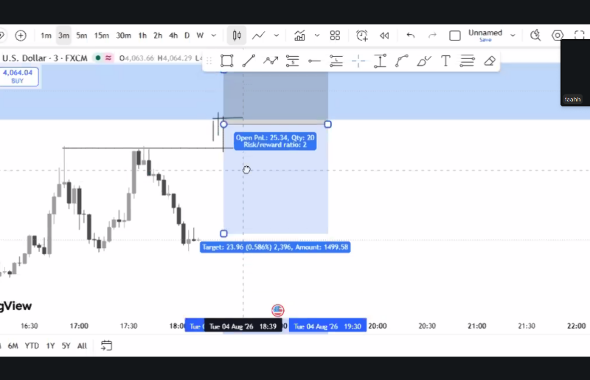Set chart range to 6M
590x380 pixels.
13,345
